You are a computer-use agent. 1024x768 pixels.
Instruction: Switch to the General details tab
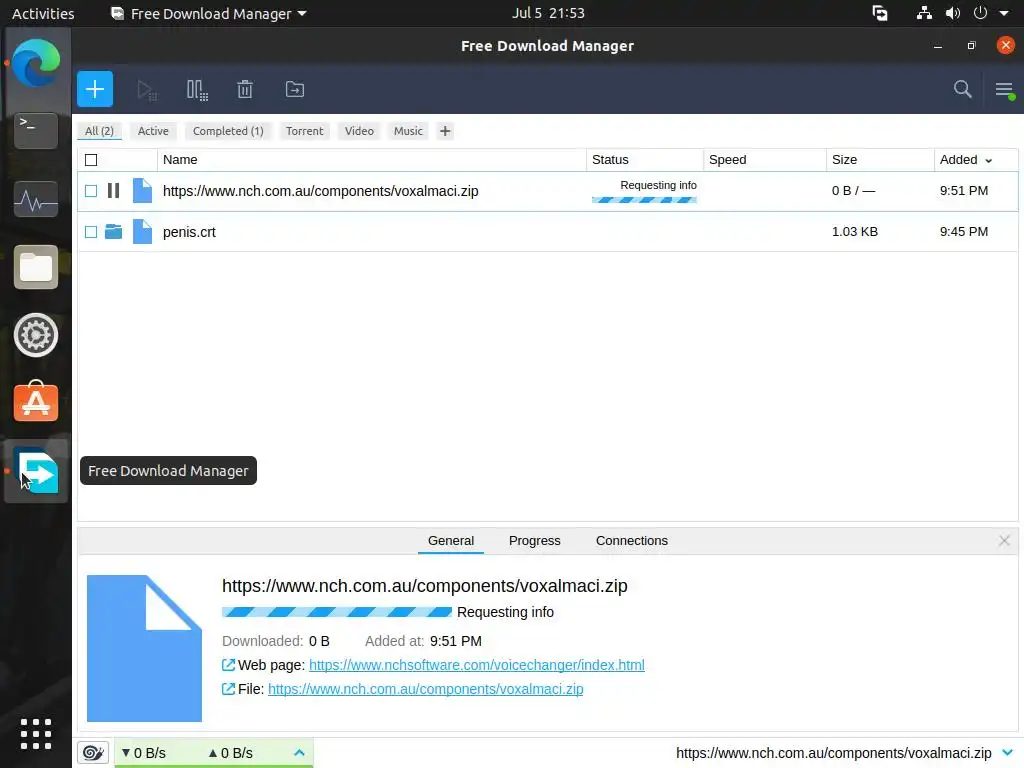click(451, 541)
